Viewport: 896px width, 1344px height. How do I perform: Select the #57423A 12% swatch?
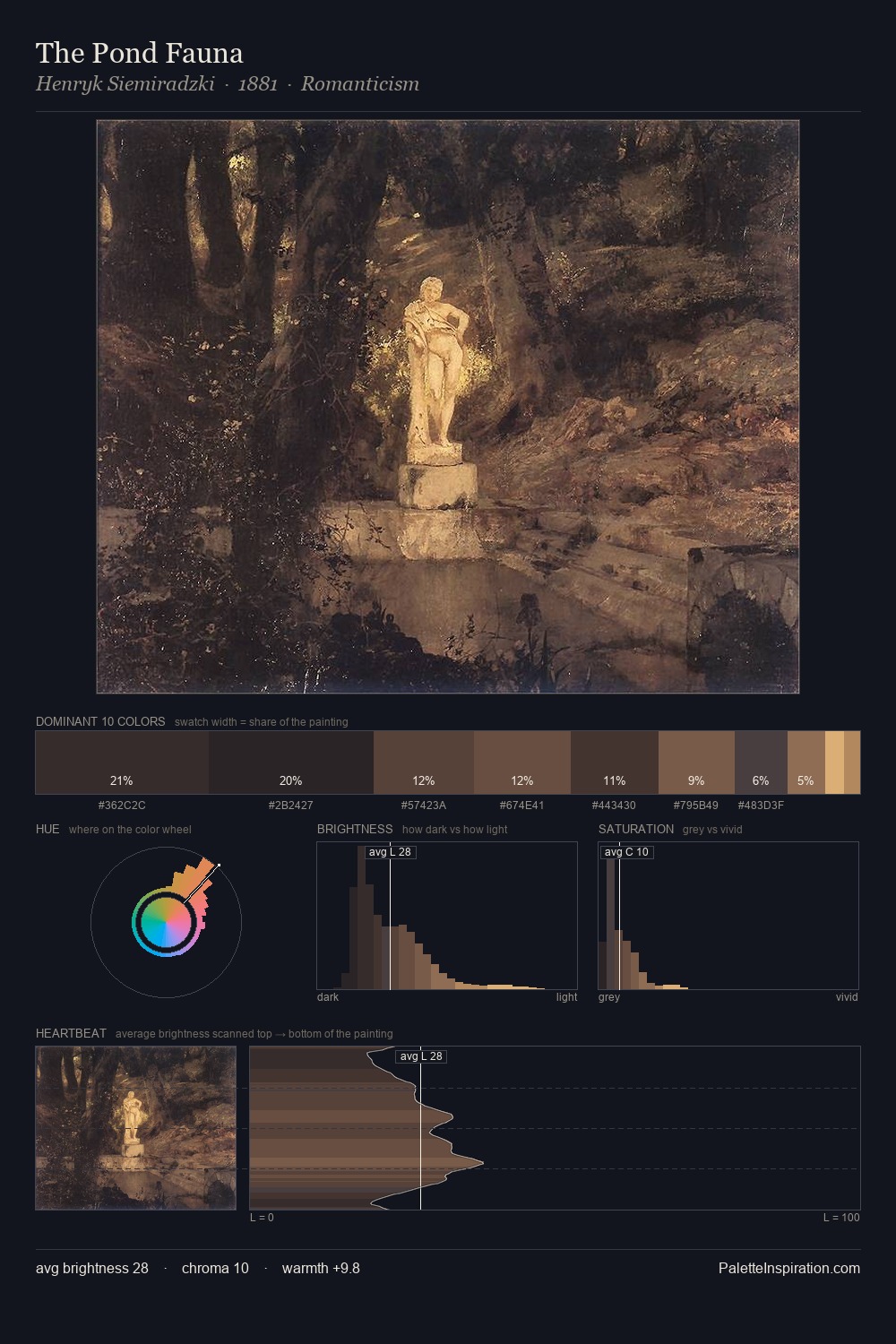click(x=424, y=762)
